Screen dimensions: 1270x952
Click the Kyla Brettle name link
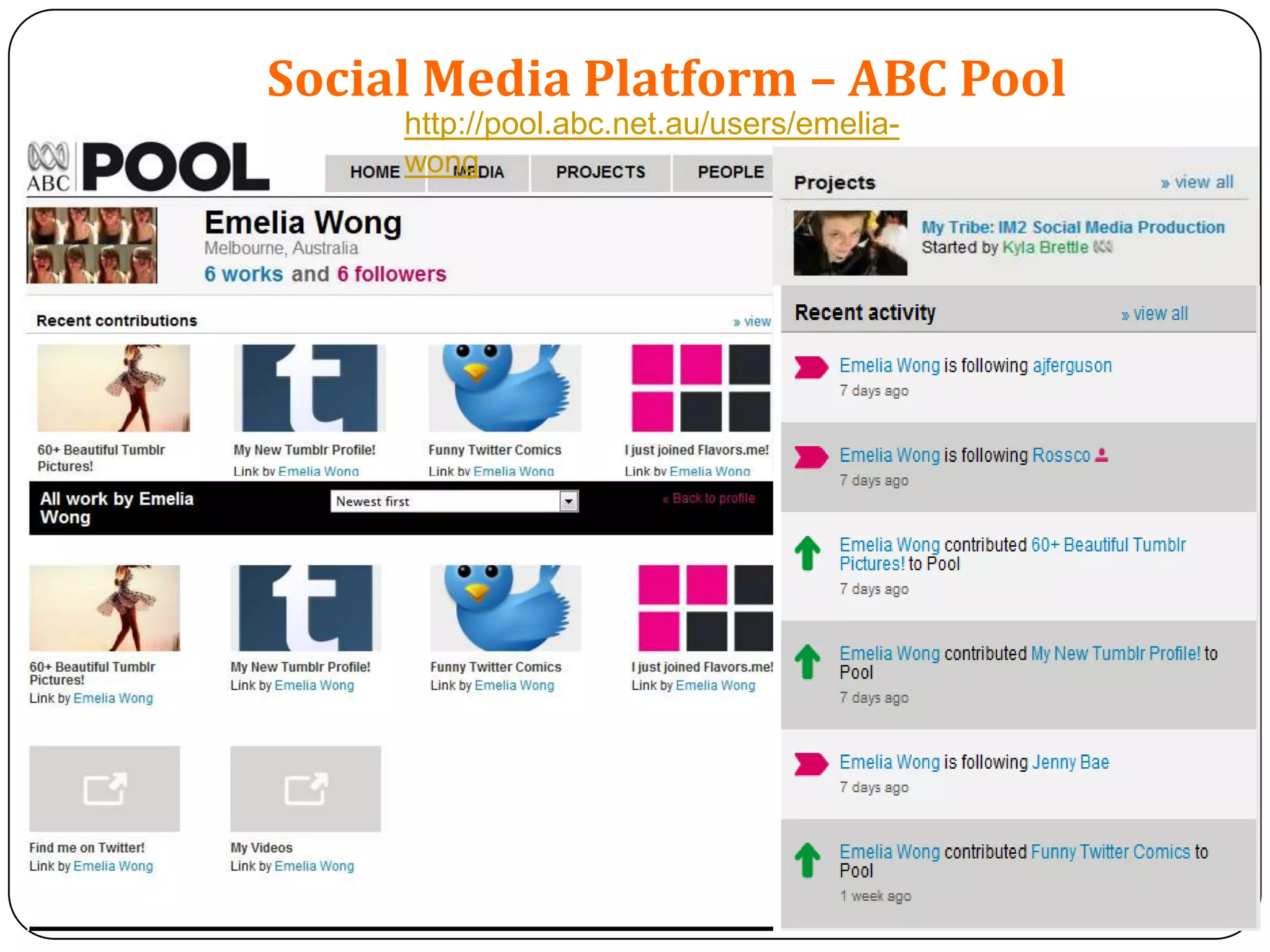(x=1045, y=247)
